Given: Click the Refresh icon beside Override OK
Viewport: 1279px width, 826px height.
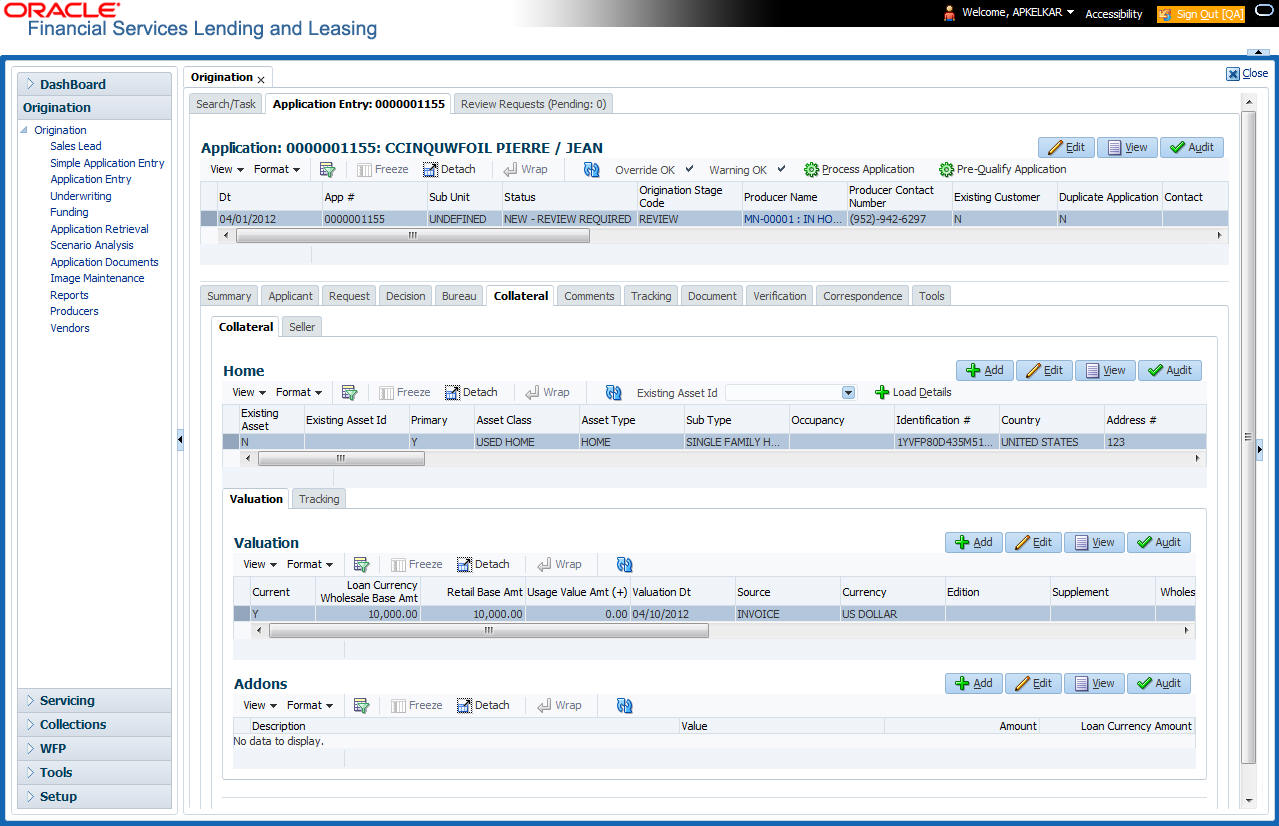Looking at the screenshot, I should [591, 170].
